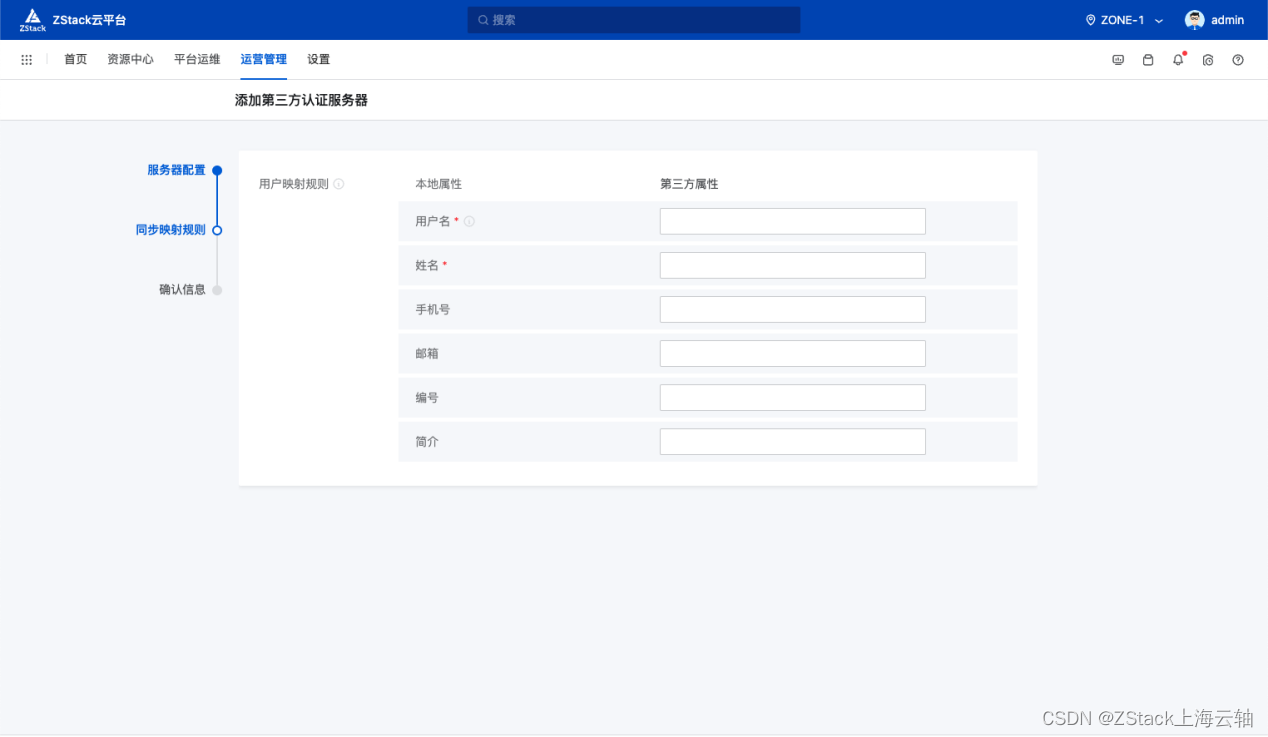View the tooltip icon beside 用户映射规则
1268x737 pixels.
tap(338, 183)
